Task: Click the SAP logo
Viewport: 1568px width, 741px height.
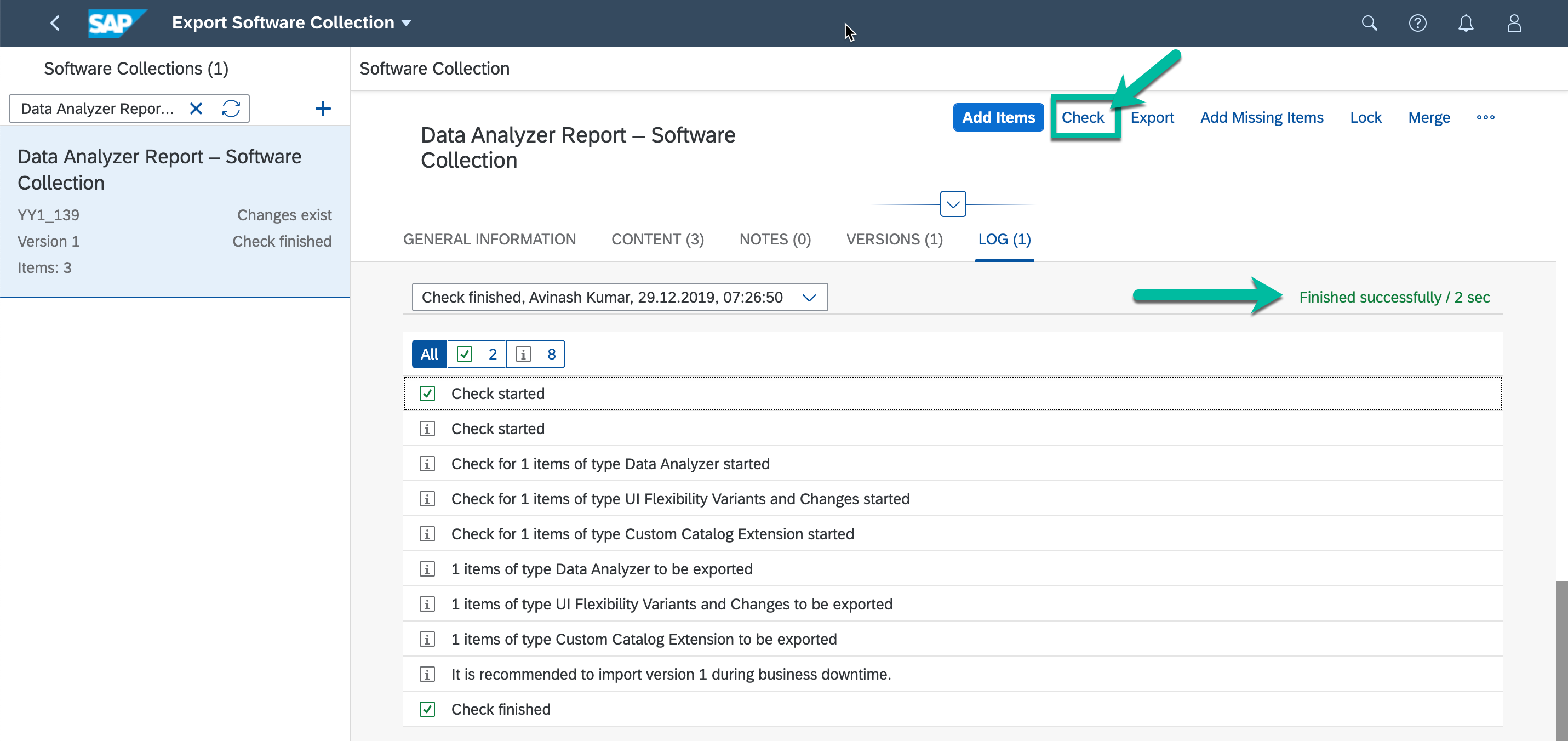Action: [x=115, y=23]
